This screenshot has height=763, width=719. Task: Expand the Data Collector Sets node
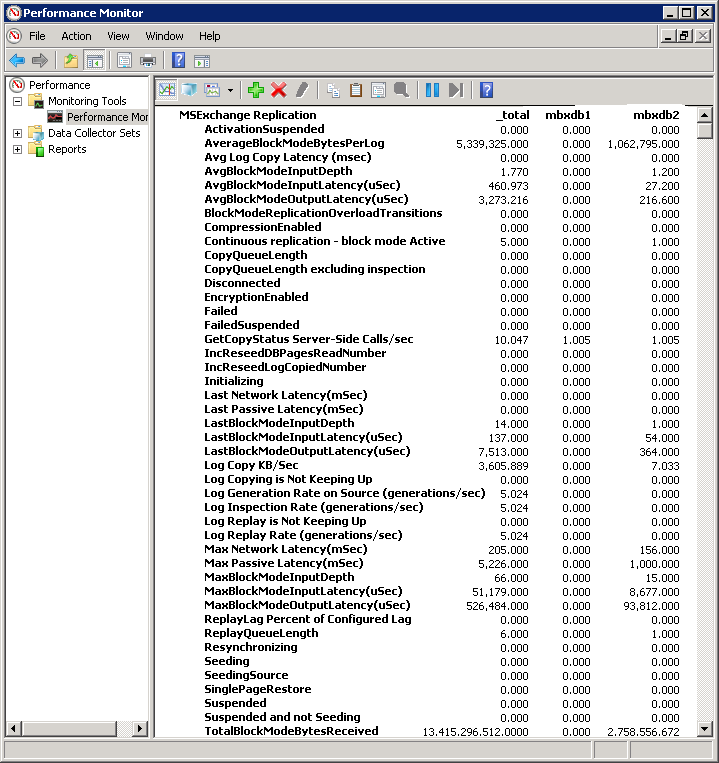click(x=18, y=133)
